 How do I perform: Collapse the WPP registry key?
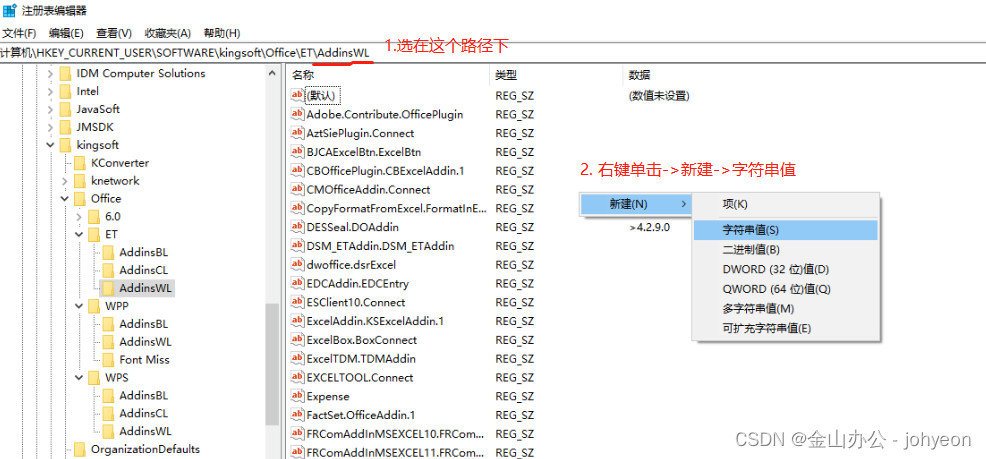79,306
